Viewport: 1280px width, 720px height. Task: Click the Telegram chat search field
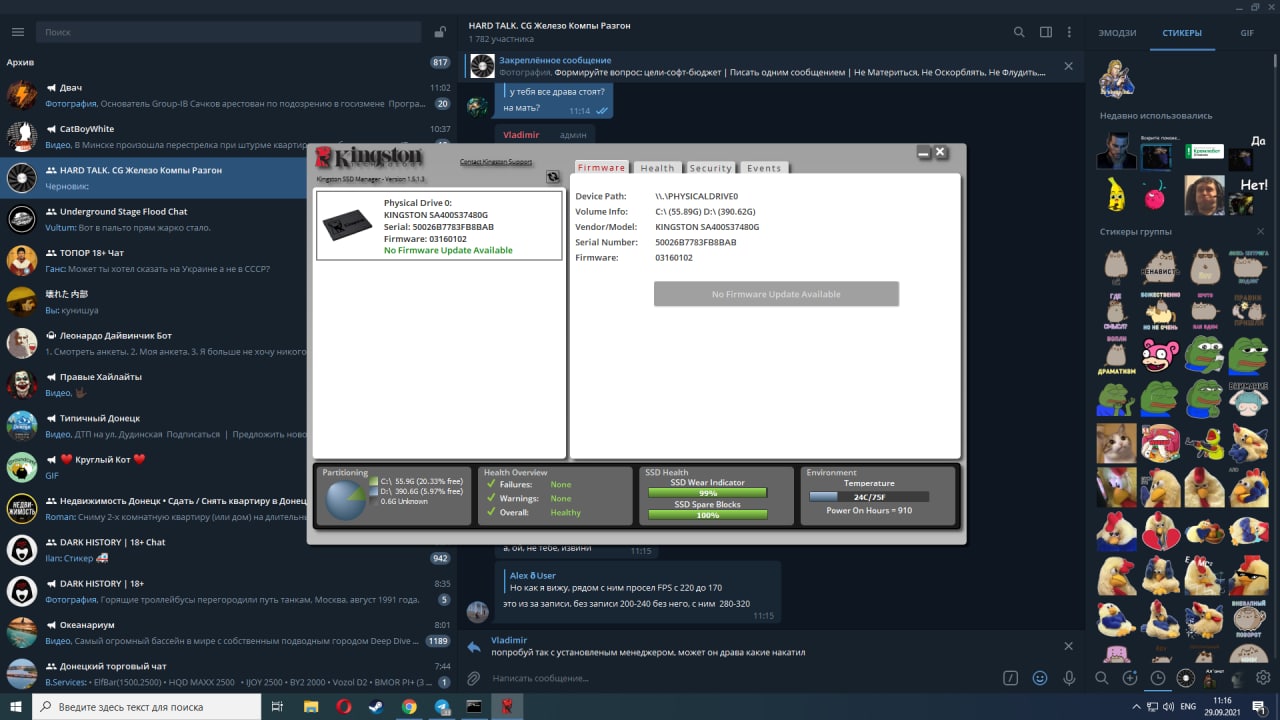228,32
